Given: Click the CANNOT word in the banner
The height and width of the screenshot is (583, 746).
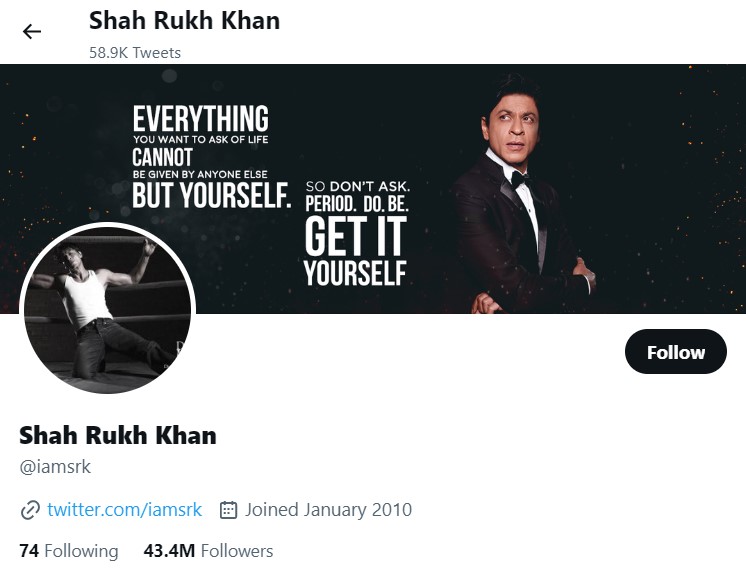Looking at the screenshot, I should [x=162, y=158].
